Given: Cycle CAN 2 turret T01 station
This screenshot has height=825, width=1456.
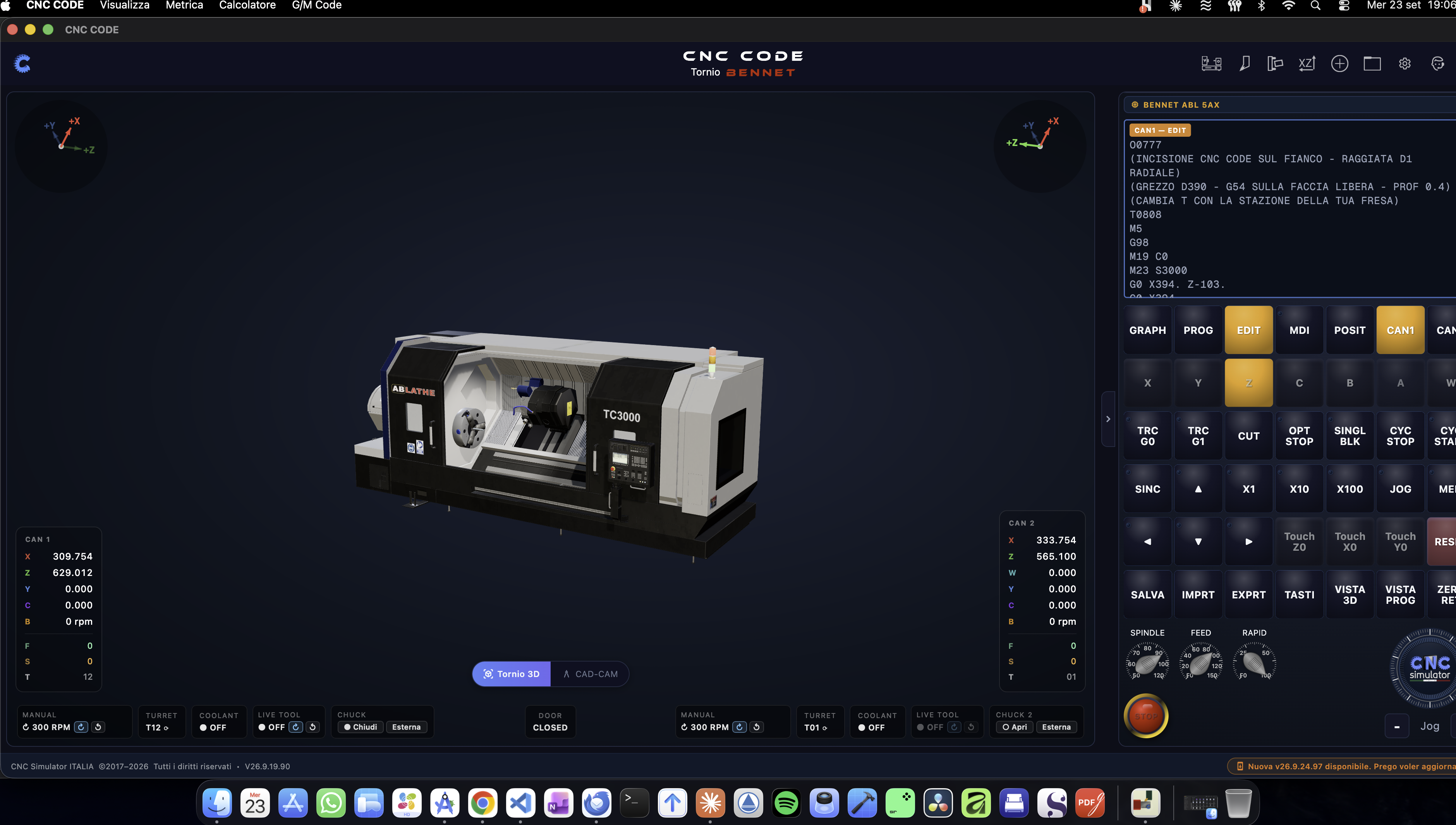Looking at the screenshot, I should tap(820, 722).
